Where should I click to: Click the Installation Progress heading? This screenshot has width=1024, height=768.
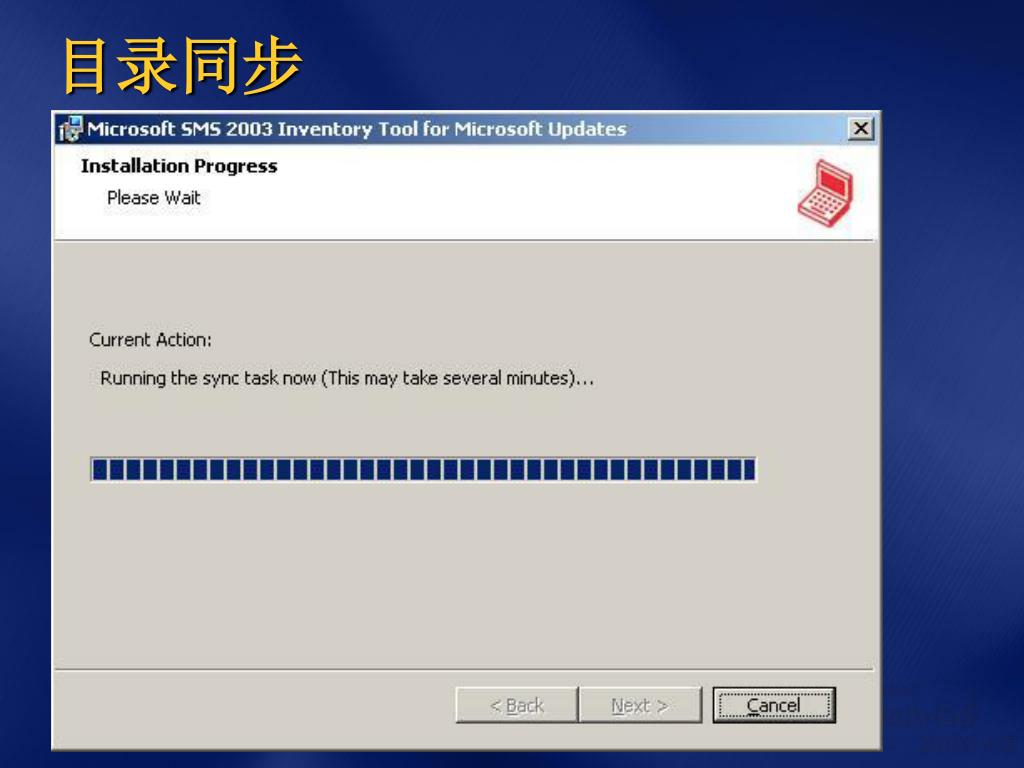(x=179, y=166)
